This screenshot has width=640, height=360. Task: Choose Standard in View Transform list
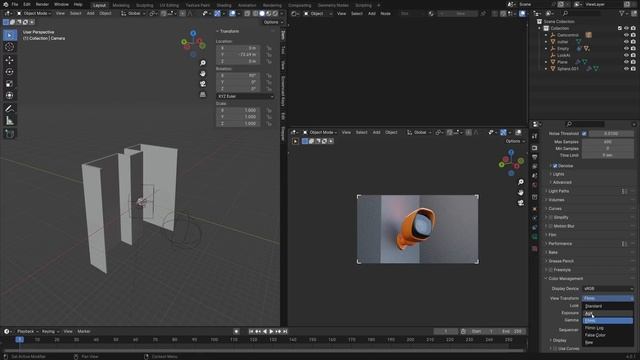coord(608,306)
